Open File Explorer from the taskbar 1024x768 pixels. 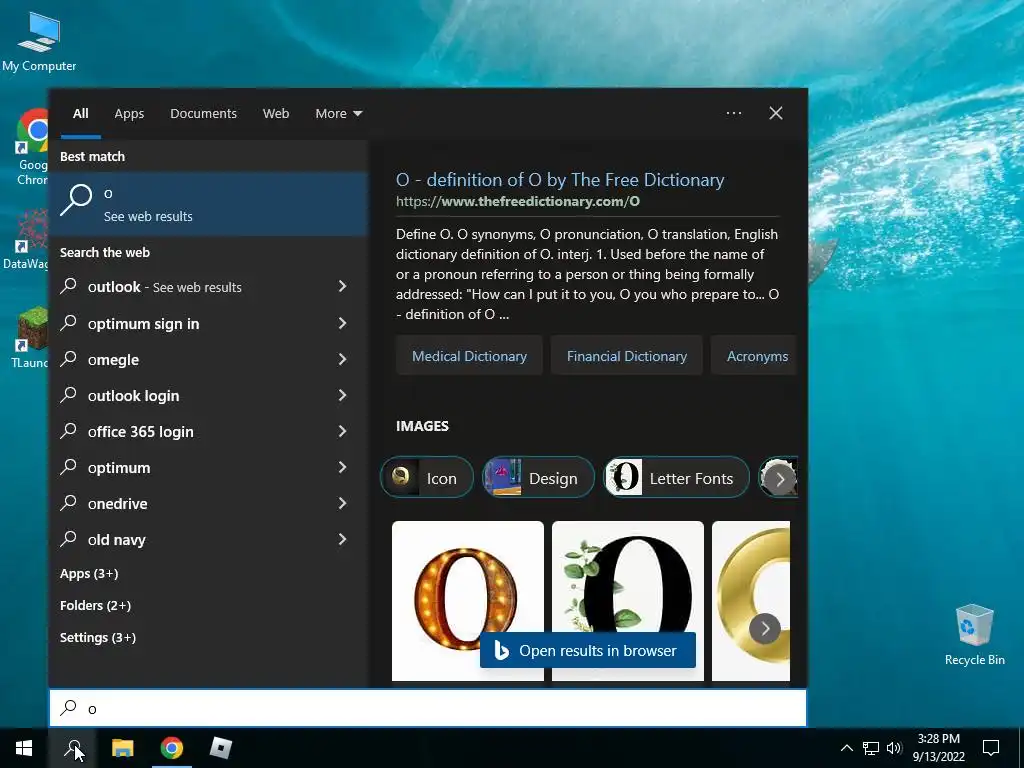coord(123,748)
